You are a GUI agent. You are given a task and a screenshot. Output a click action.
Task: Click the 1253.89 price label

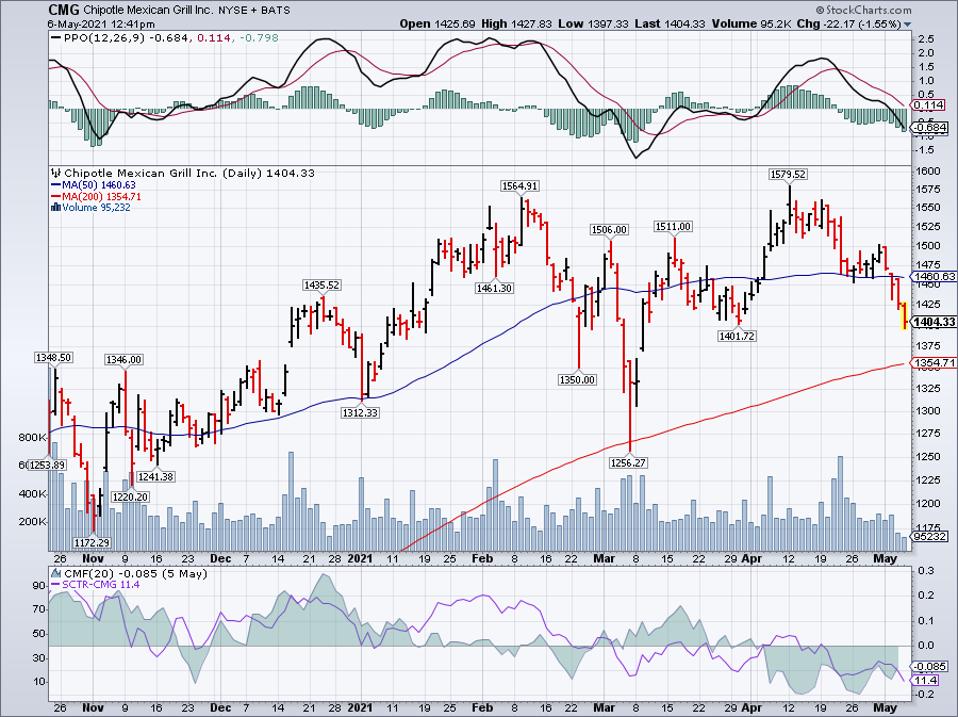(x=47, y=465)
